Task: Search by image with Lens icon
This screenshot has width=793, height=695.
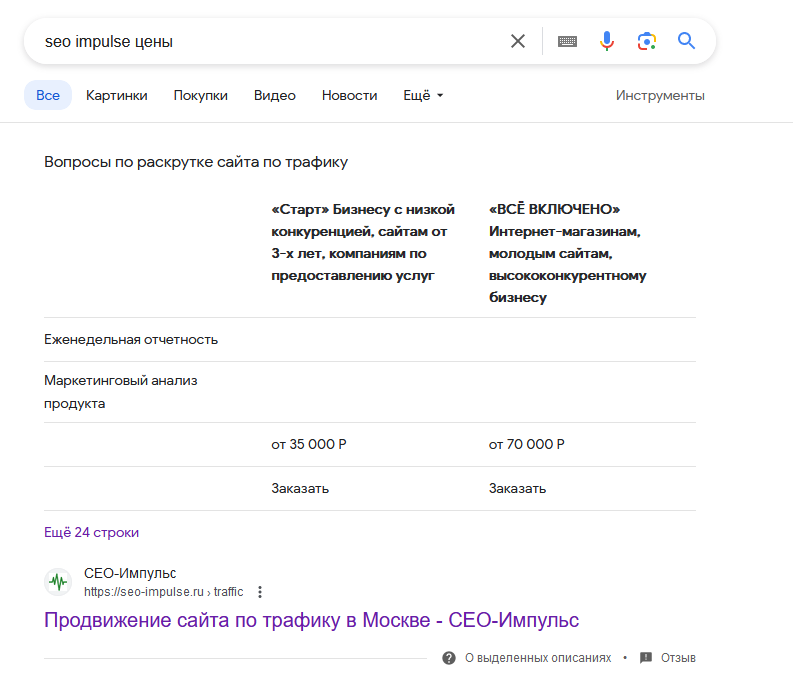Action: pyautogui.click(x=646, y=41)
